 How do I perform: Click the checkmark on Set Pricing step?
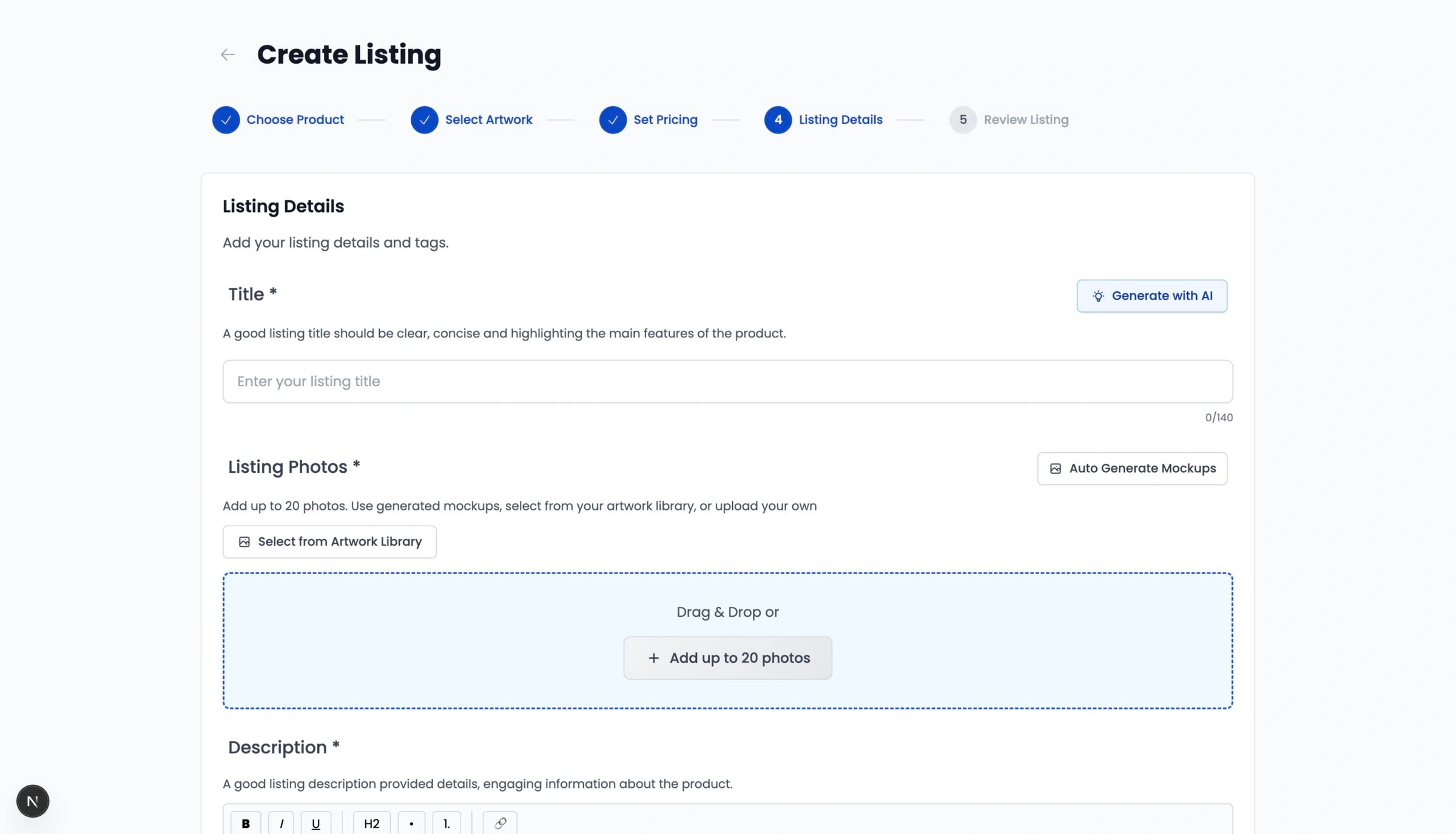(x=613, y=120)
